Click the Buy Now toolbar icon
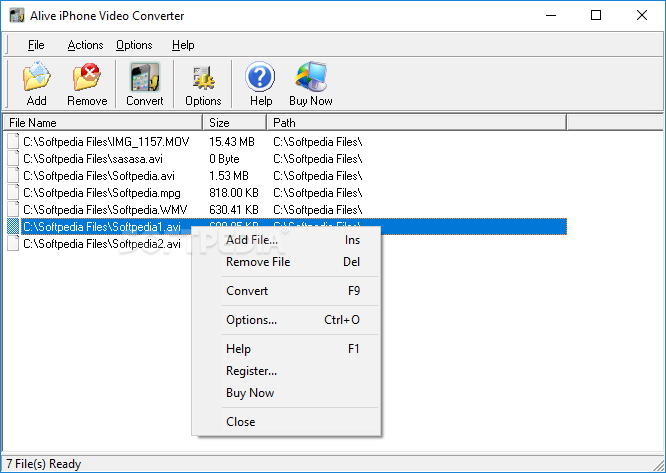 point(310,84)
